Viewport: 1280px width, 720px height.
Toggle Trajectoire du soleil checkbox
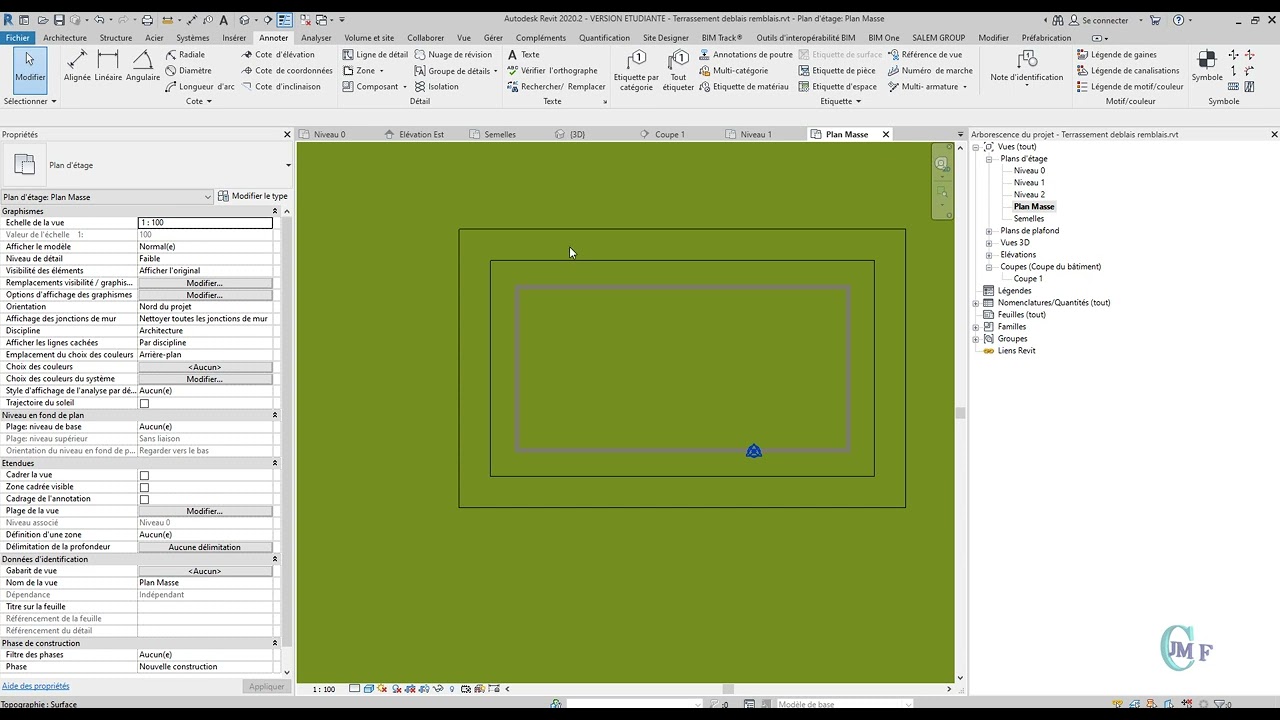144,403
